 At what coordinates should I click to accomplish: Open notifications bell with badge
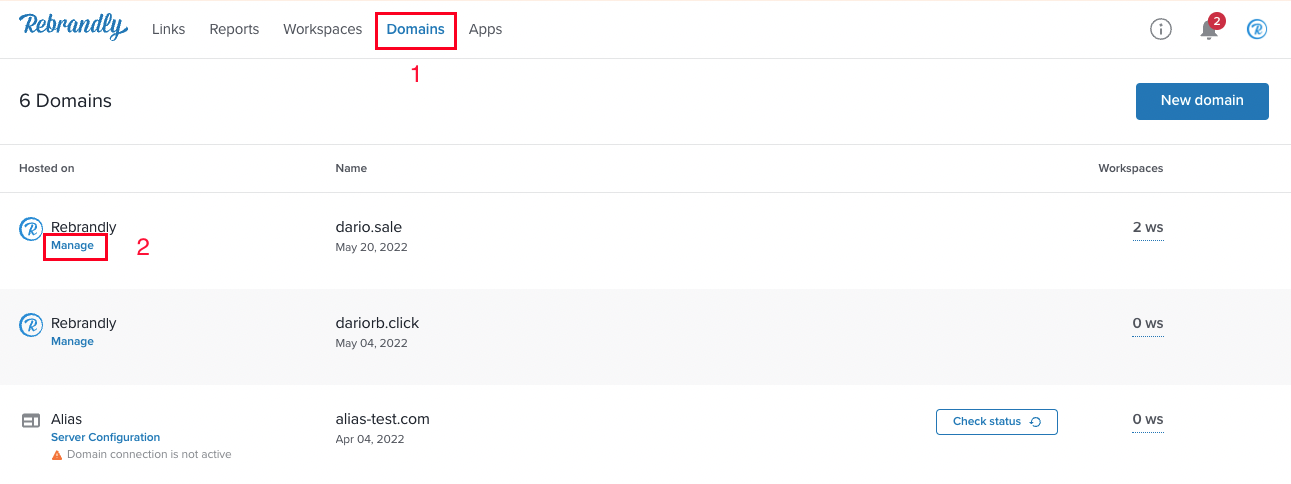pyautogui.click(x=1210, y=28)
